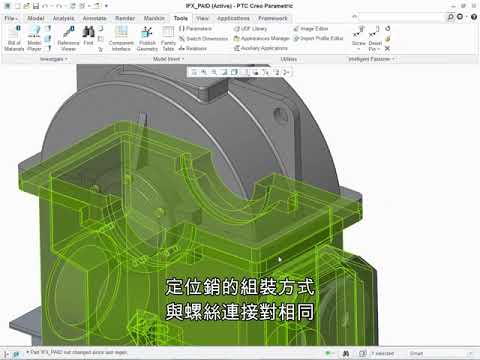Open the Bill of Materials tool
Screen dimensions: 480x360
14,38
